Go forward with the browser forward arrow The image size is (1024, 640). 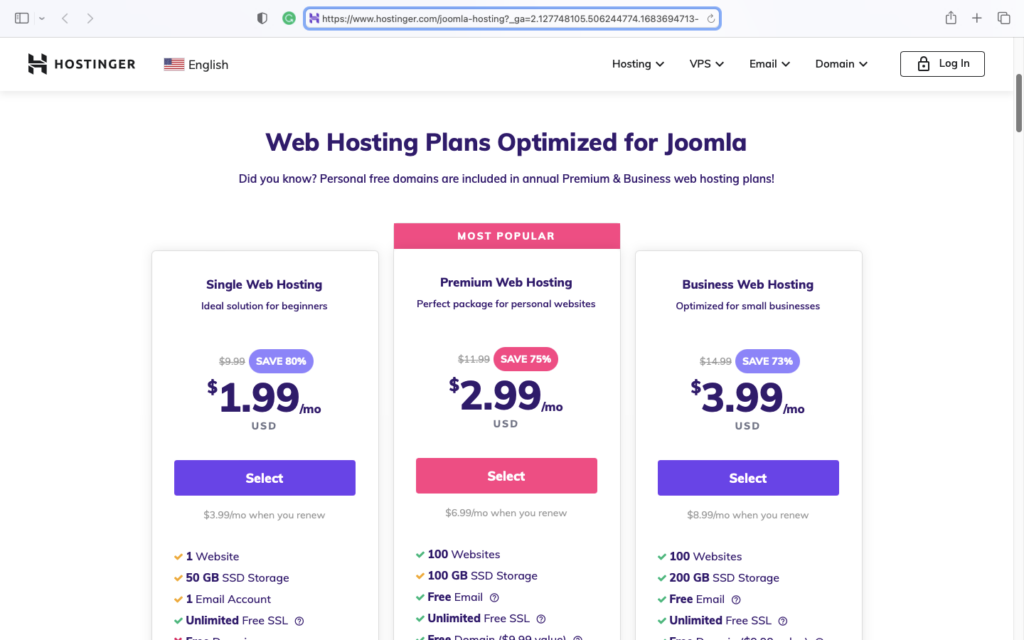[x=90, y=18]
